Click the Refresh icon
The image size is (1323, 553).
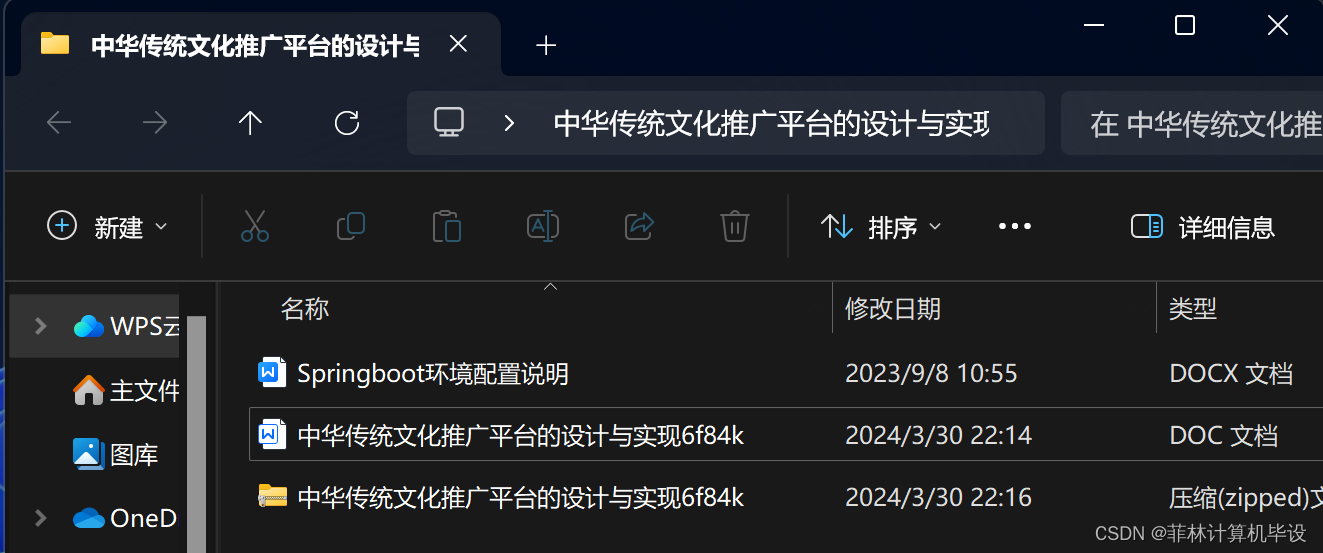347,123
